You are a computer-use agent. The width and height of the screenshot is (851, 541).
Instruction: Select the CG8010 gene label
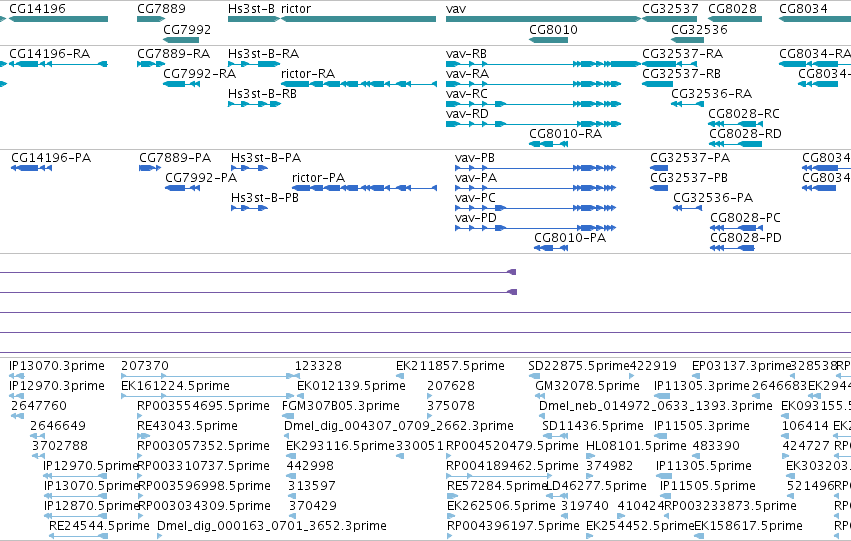(x=553, y=29)
